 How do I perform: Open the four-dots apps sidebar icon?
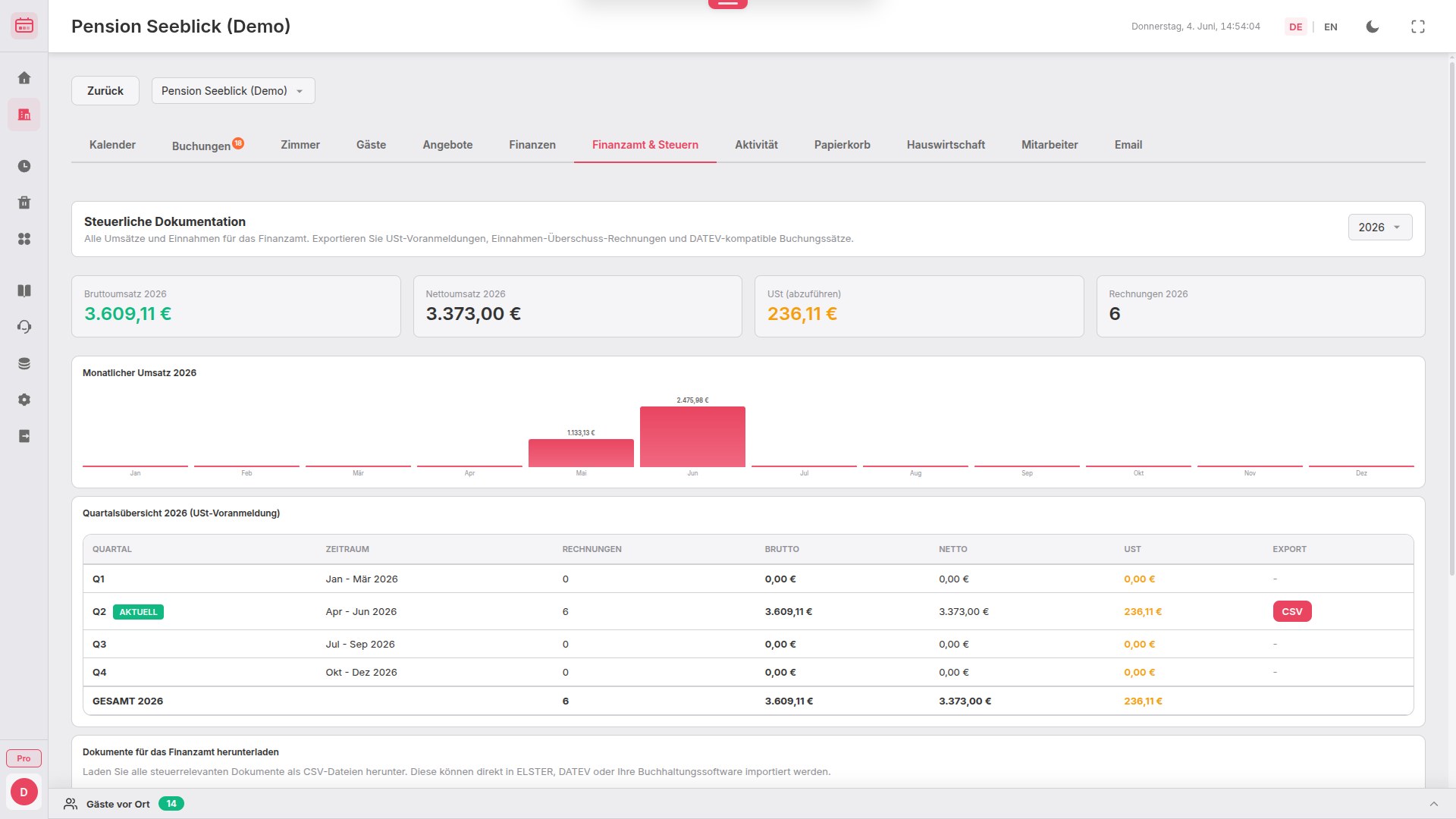click(24, 239)
